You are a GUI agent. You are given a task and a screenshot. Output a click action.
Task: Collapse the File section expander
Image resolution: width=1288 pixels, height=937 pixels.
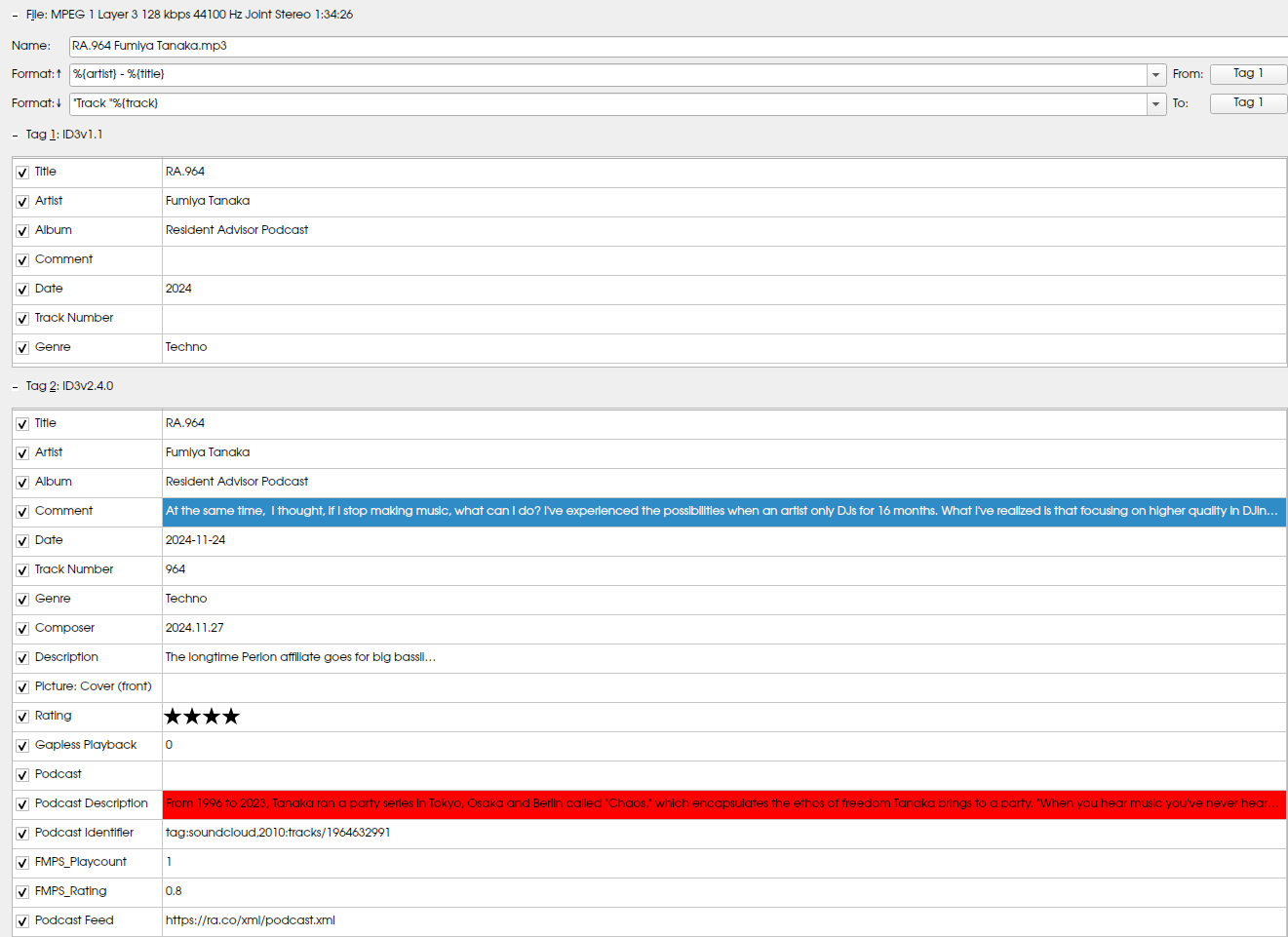(15, 16)
